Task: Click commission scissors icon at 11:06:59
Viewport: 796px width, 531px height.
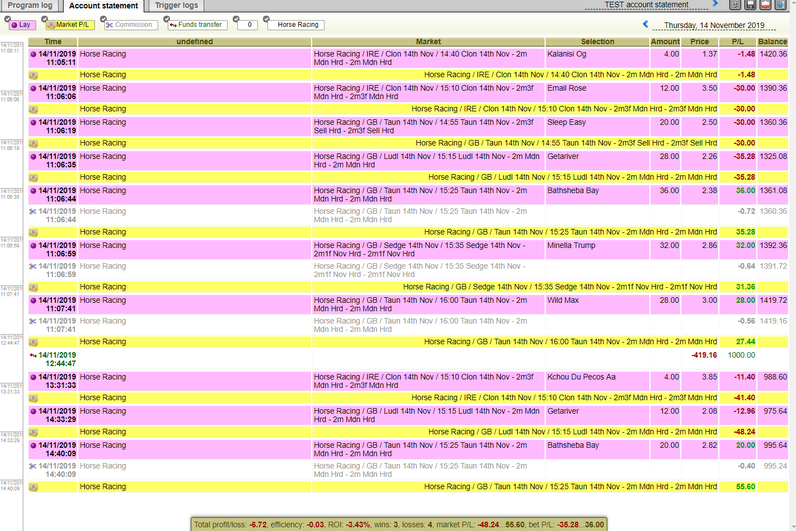Action: (33, 266)
